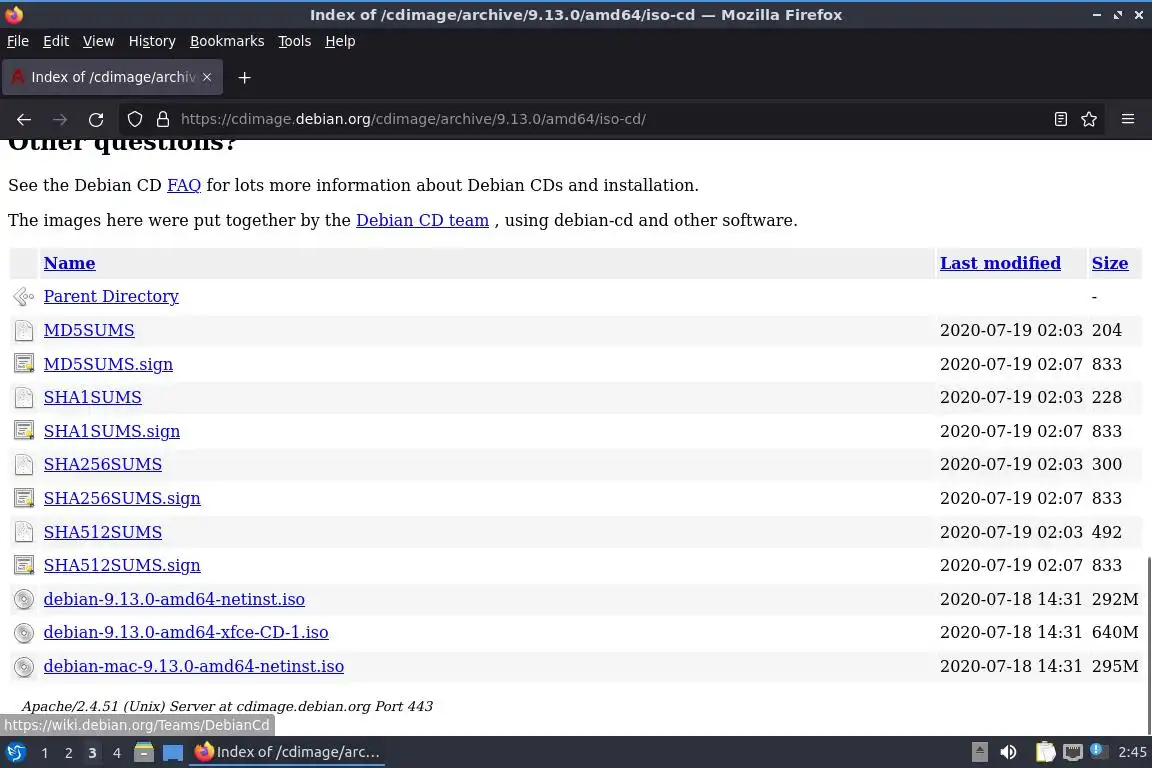Click the 640M size value

click(x=1115, y=632)
